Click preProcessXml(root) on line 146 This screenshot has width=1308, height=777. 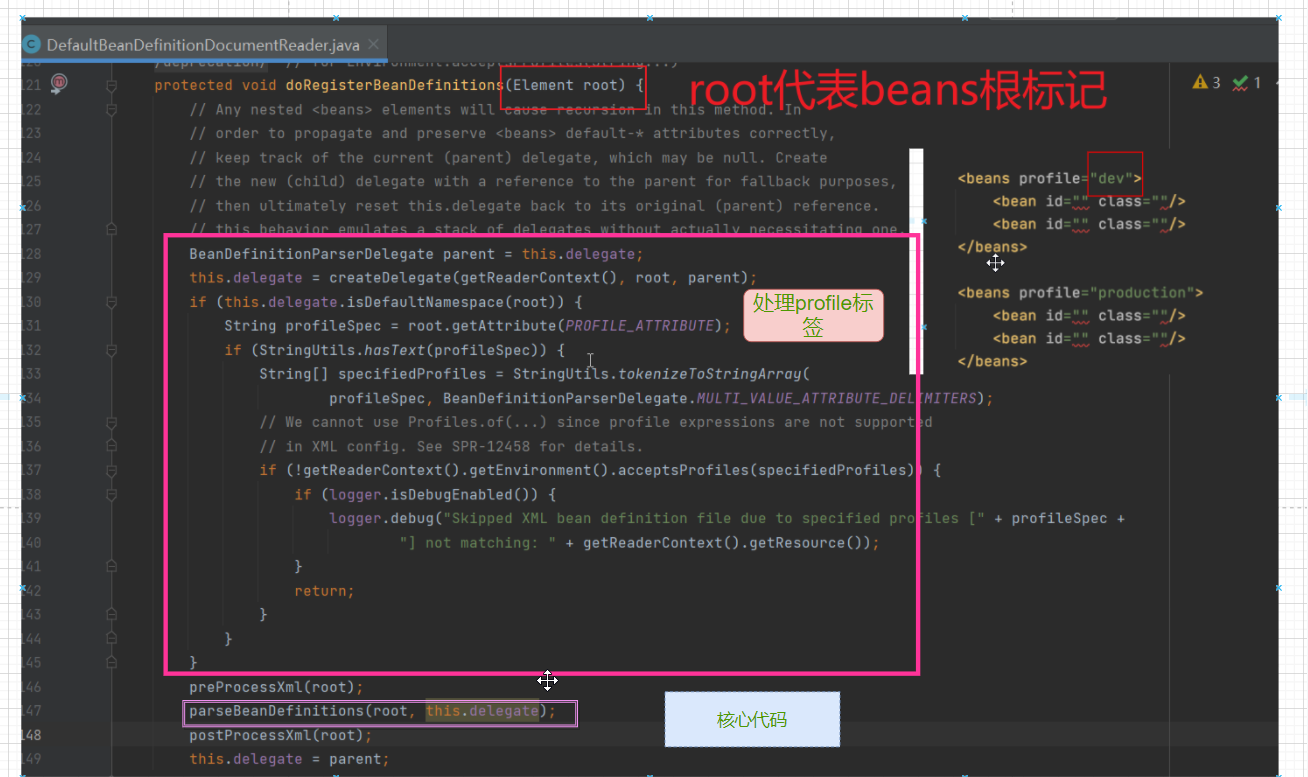click(x=276, y=687)
